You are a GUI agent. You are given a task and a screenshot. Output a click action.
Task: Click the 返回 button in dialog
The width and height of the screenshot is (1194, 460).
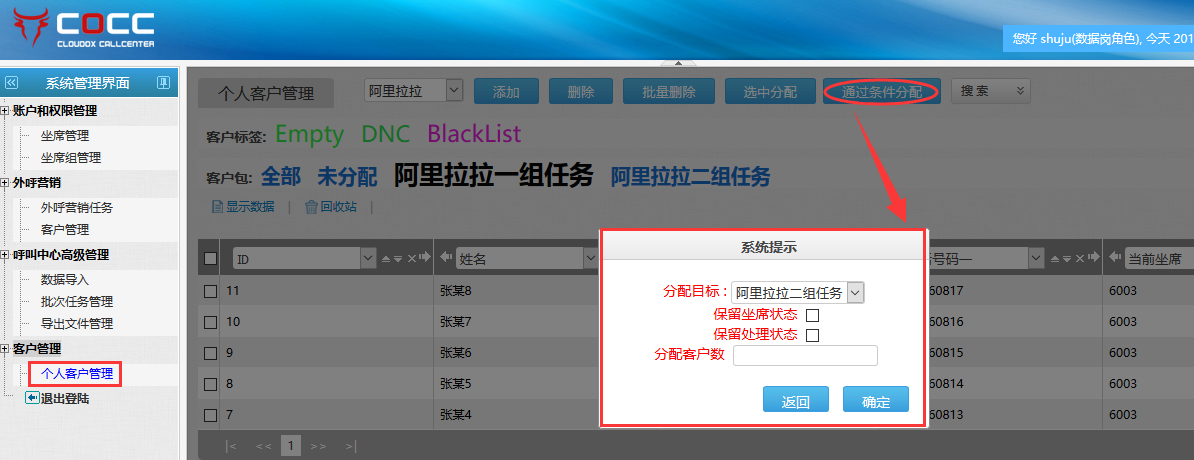[795, 401]
